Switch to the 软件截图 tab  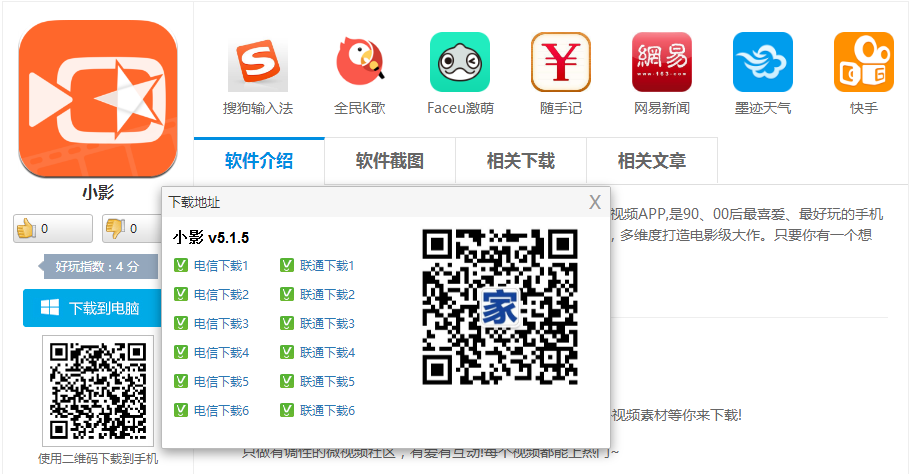point(390,161)
